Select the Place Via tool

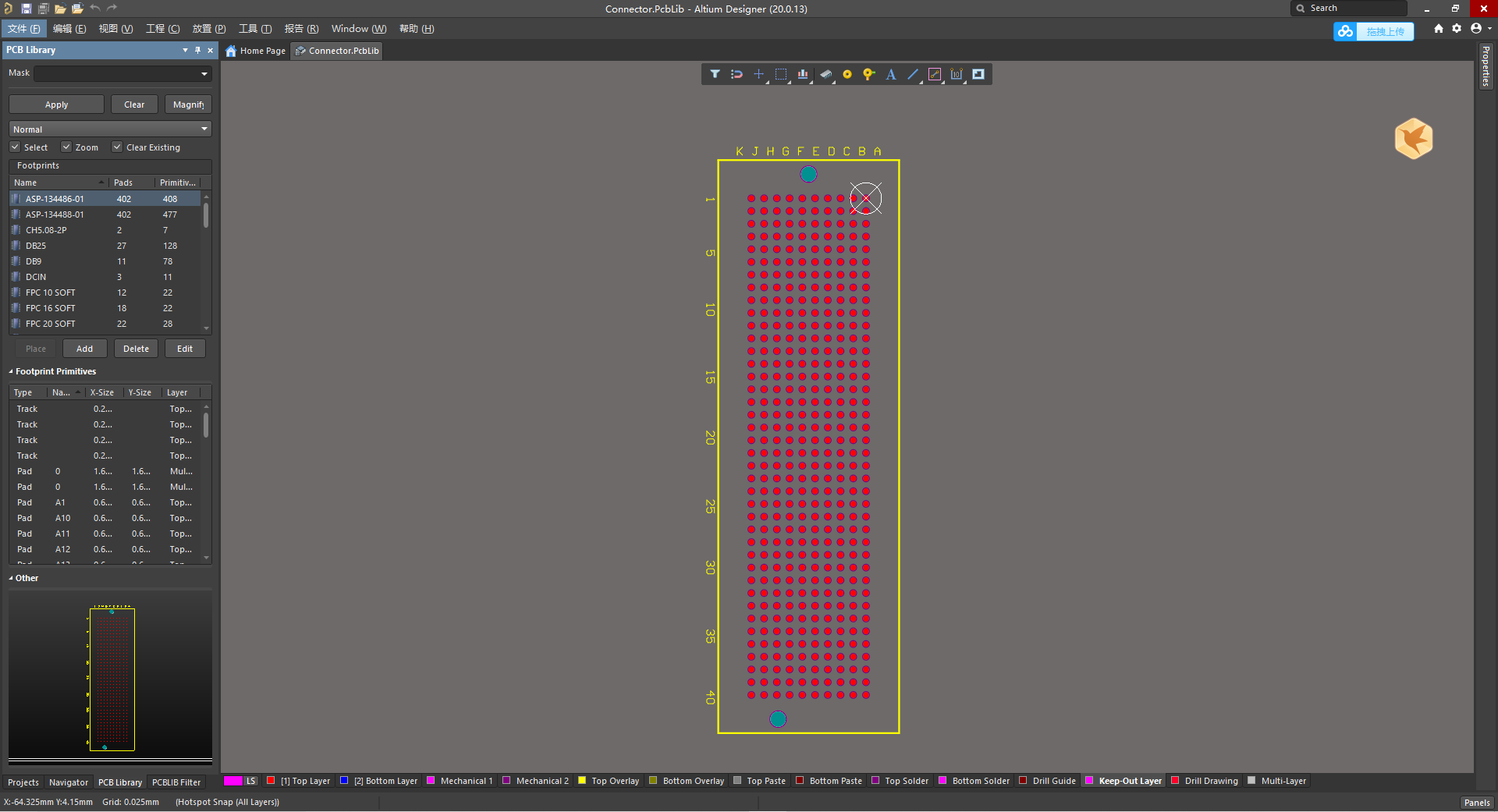click(x=868, y=74)
